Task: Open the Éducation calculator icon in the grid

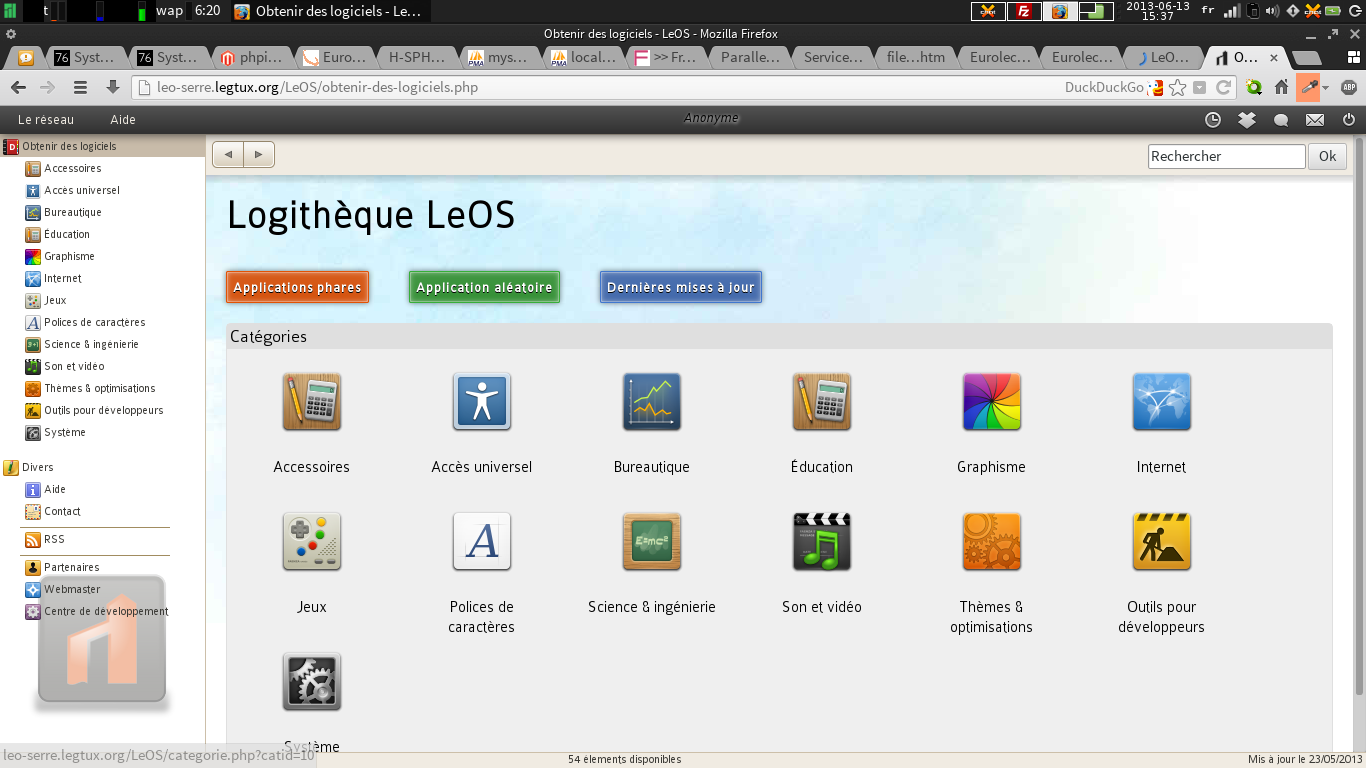Action: (x=822, y=402)
